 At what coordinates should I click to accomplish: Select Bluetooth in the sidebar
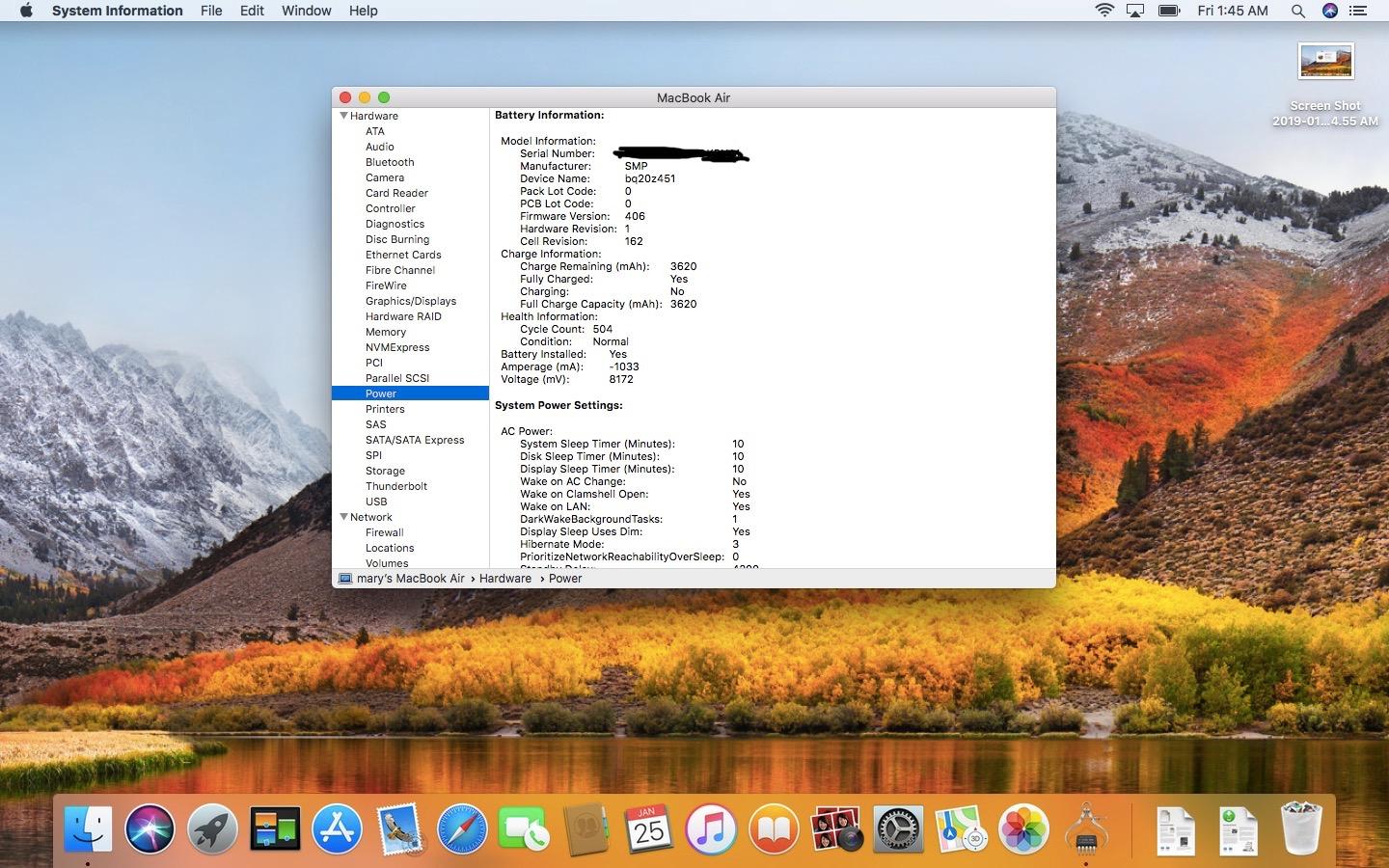pyautogui.click(x=390, y=162)
